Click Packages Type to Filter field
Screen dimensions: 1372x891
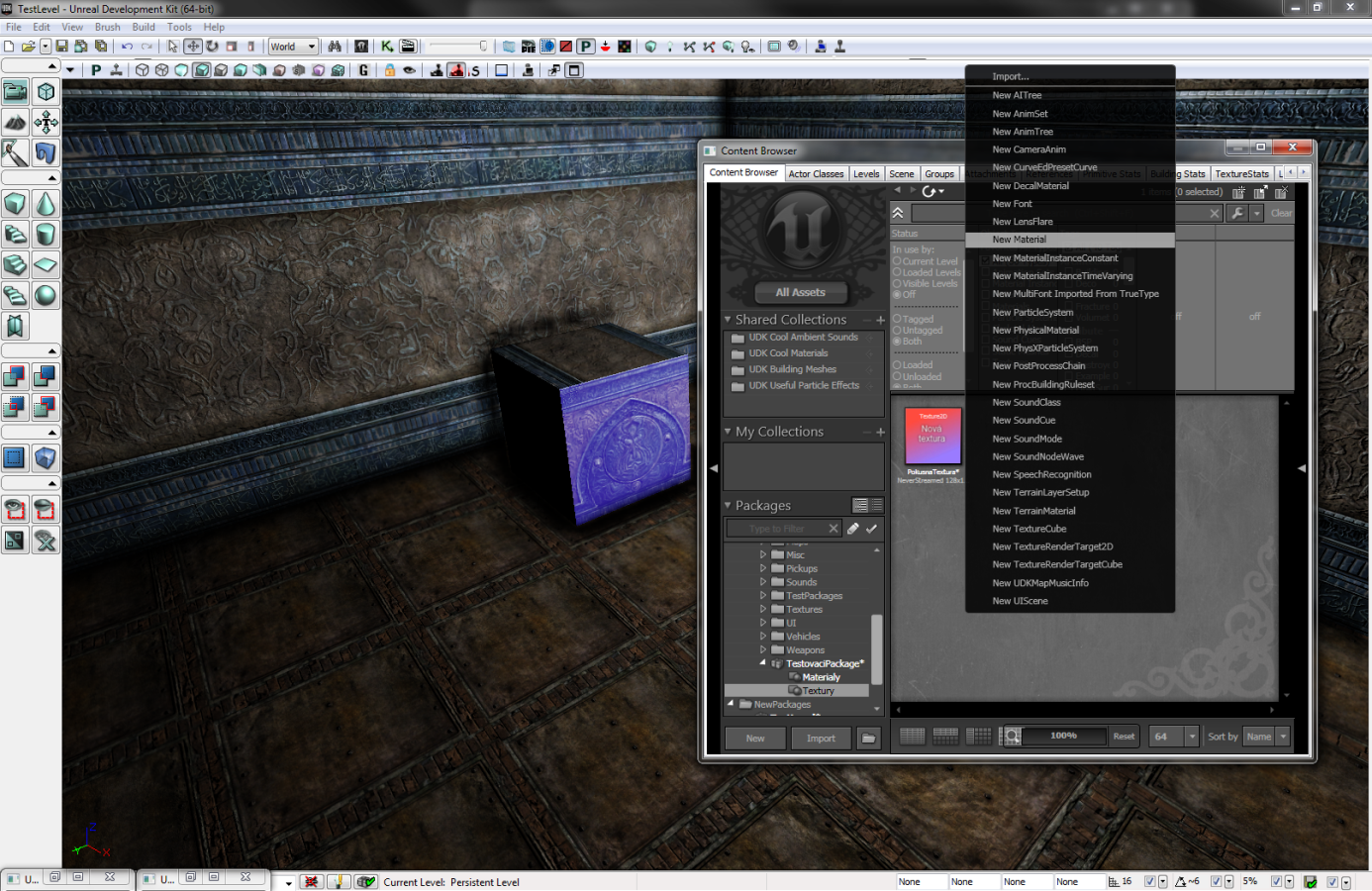tap(783, 529)
